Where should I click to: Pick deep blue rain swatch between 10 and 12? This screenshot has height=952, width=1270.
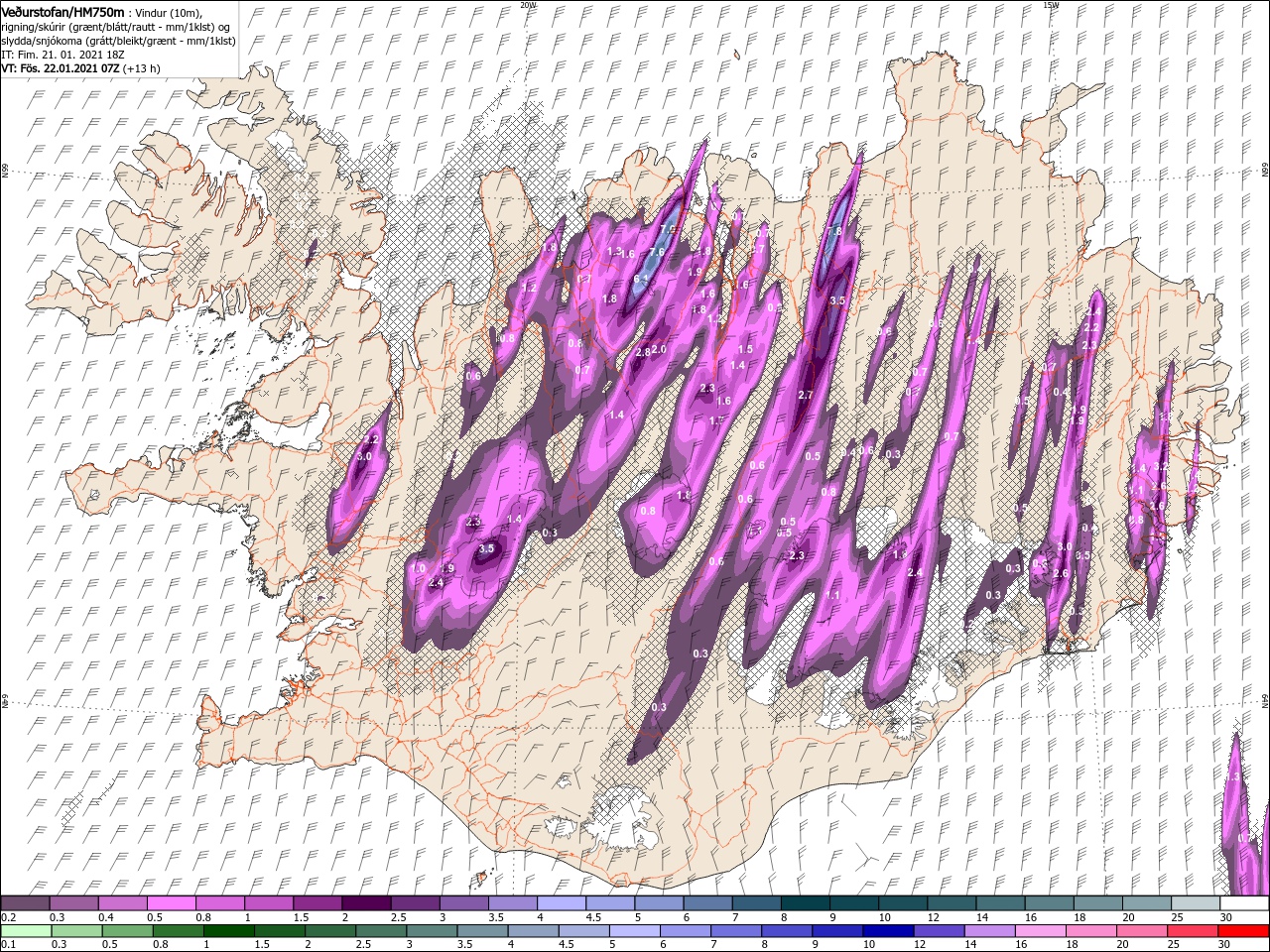point(886,931)
